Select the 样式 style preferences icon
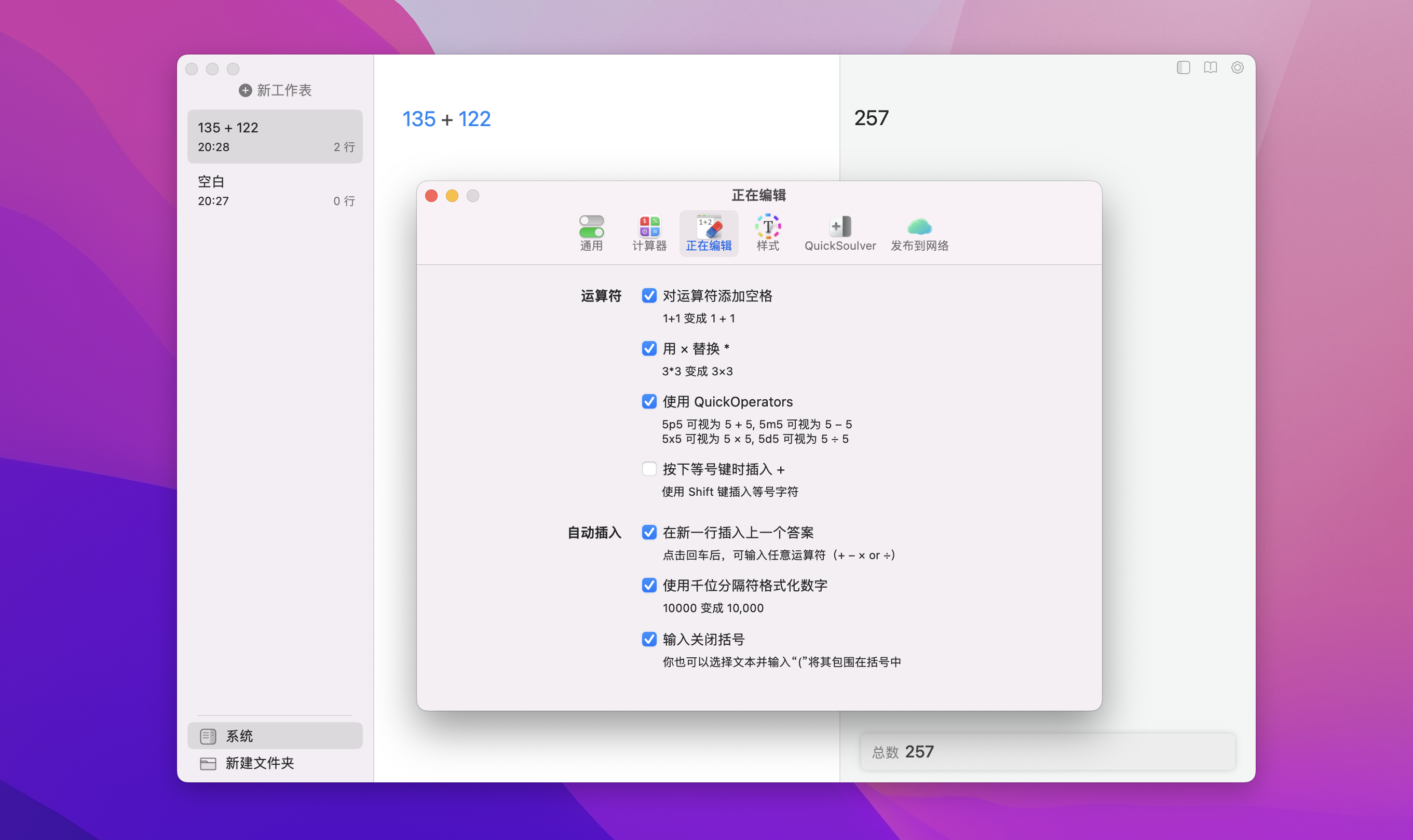This screenshot has height=840, width=1413. [767, 232]
